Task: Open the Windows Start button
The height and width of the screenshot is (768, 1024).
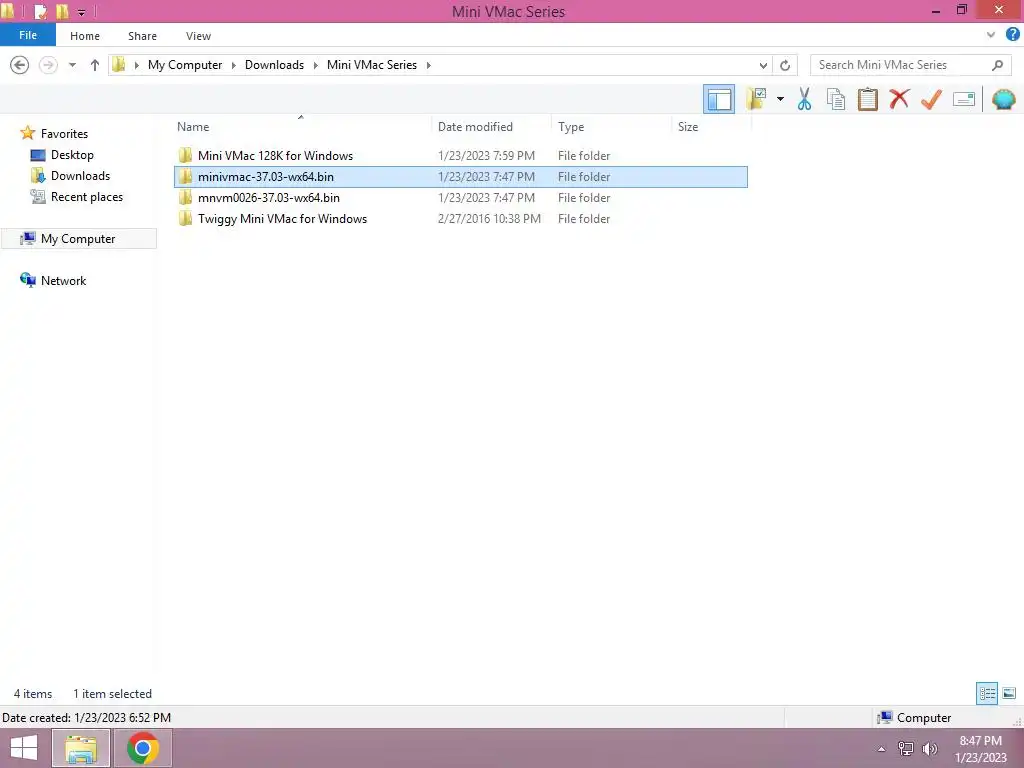Action: (24, 748)
